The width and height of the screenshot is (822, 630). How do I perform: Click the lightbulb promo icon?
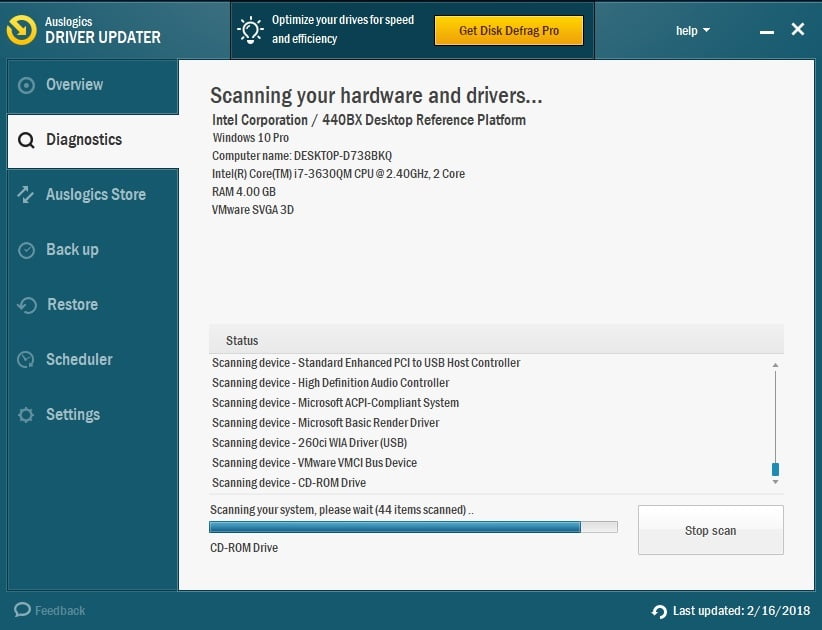coord(249,30)
